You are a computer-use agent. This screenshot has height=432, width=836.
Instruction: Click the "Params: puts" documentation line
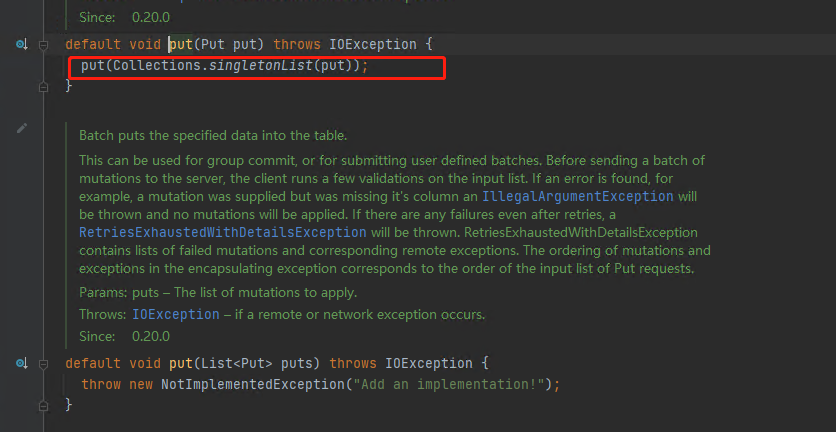pyautogui.click(x=218, y=292)
